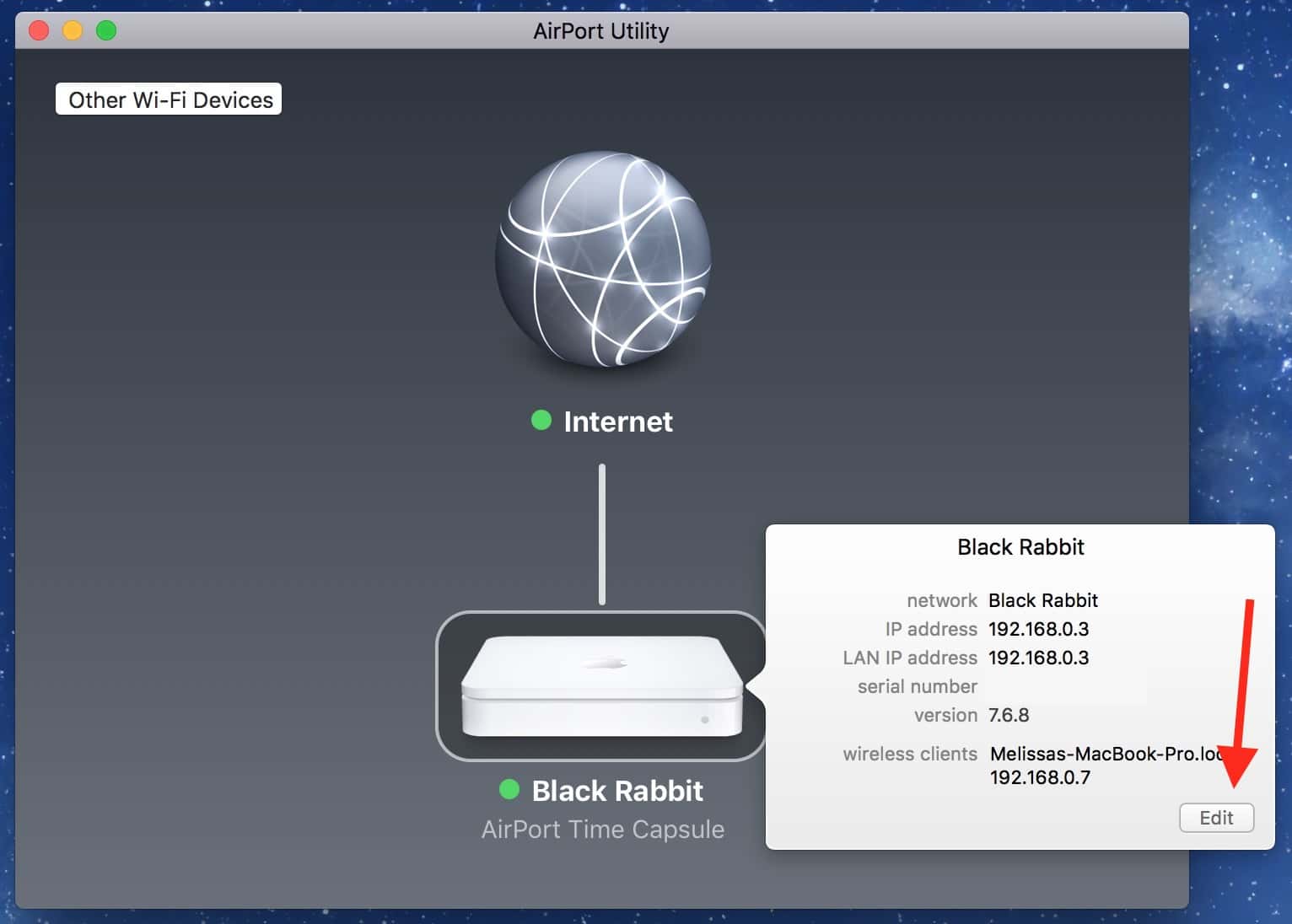
Task: Minimize the AirPort Utility window
Action: [x=73, y=31]
